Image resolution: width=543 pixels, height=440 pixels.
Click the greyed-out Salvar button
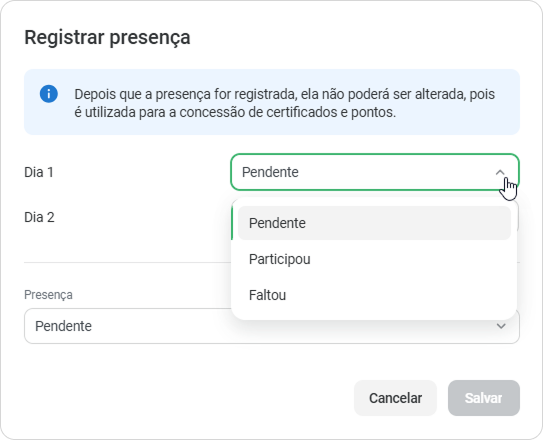[483, 398]
